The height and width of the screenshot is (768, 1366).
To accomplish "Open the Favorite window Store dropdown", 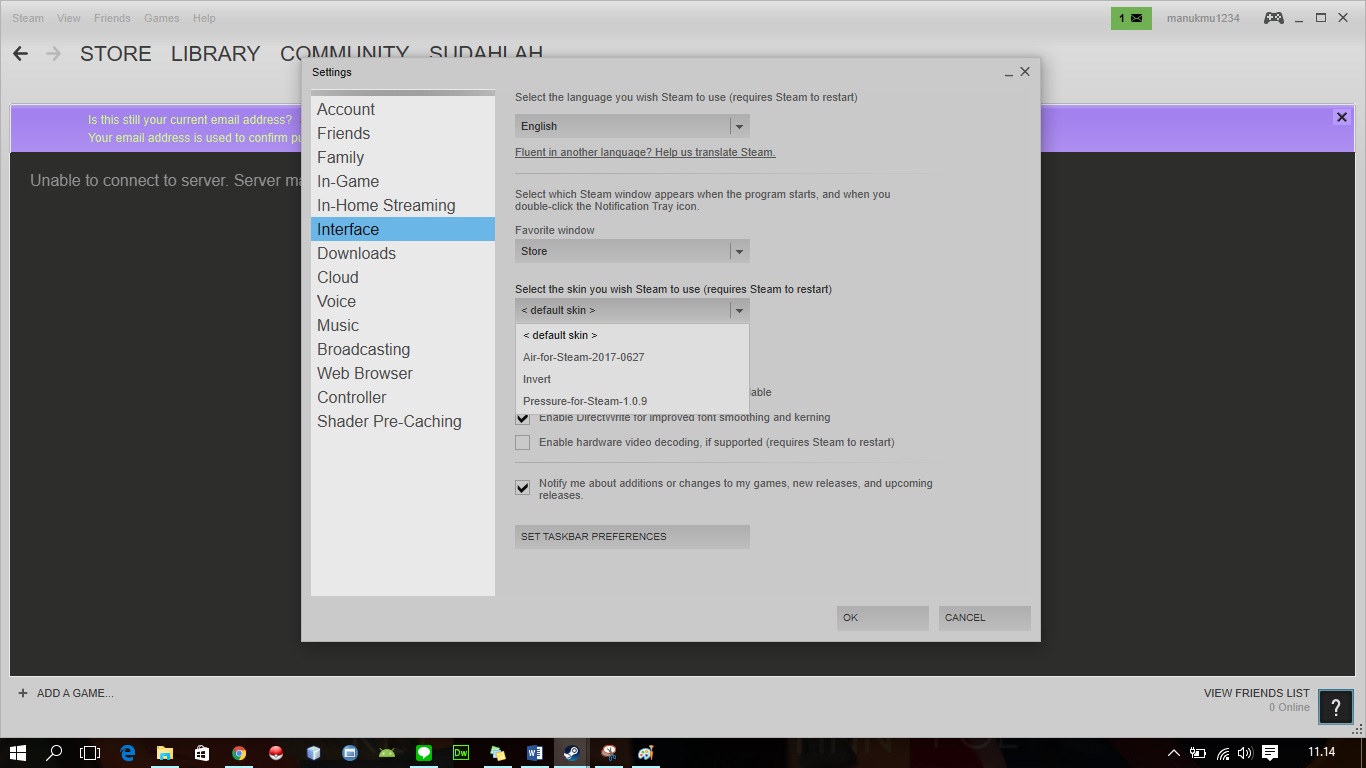I will 632,251.
